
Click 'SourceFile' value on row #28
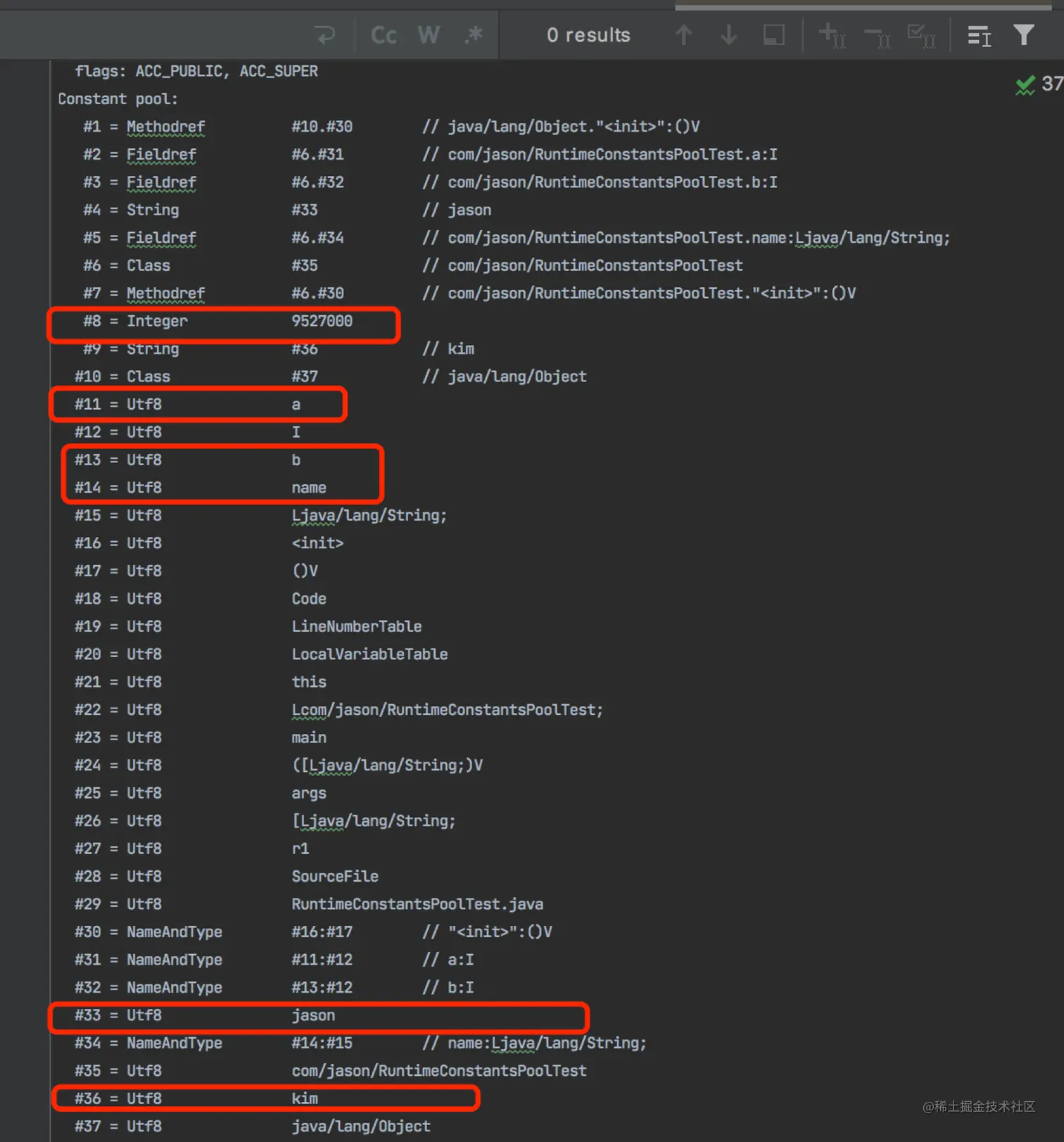coord(335,877)
